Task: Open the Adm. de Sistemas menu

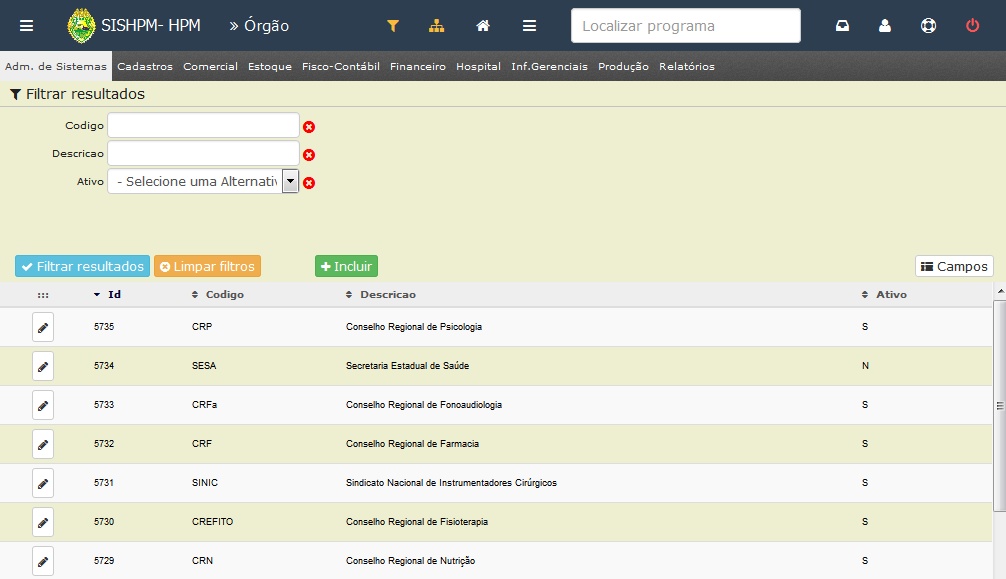Action: (x=56, y=66)
